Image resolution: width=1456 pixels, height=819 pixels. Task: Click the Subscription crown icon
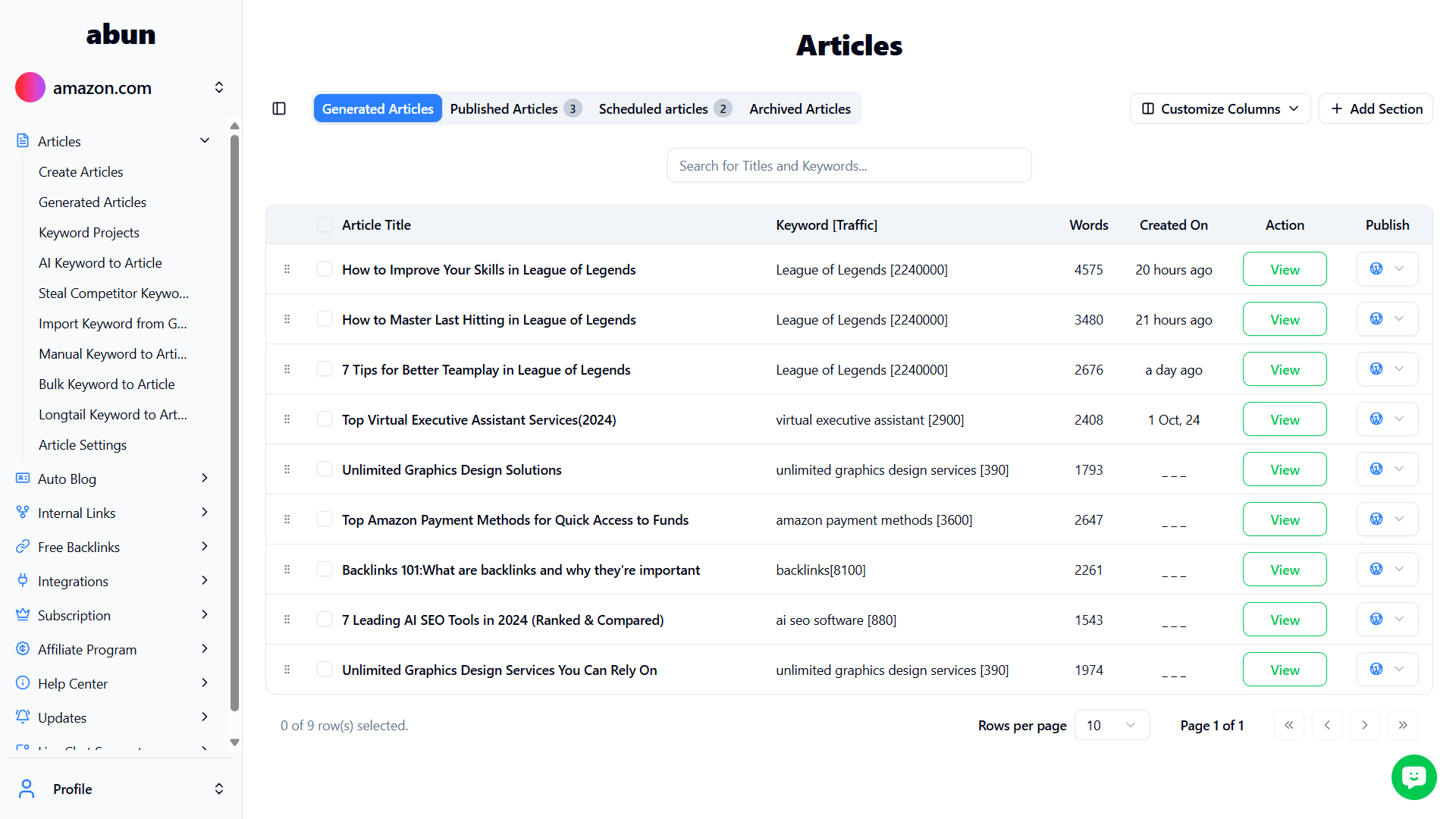coord(23,614)
